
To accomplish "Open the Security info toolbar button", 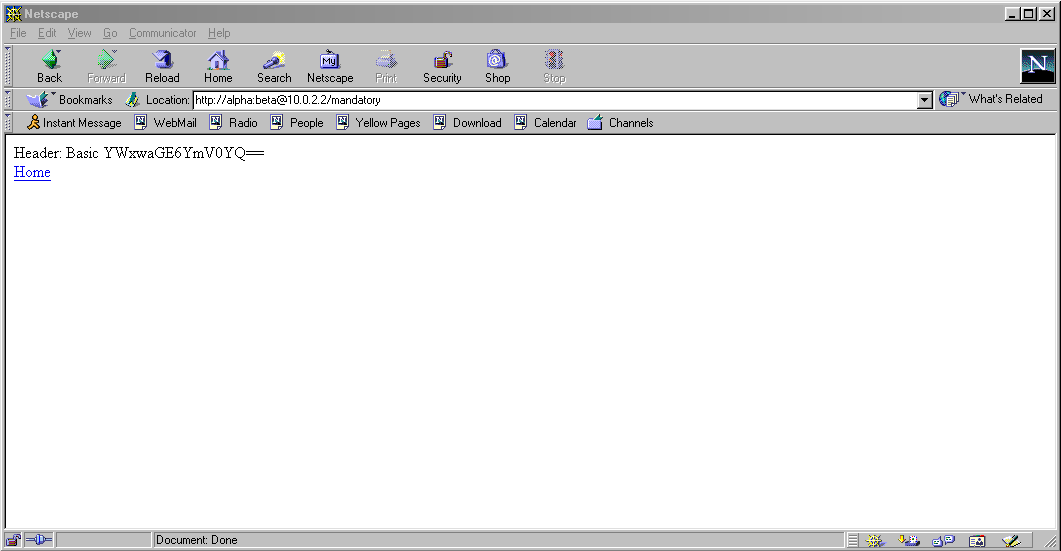I will [442, 67].
